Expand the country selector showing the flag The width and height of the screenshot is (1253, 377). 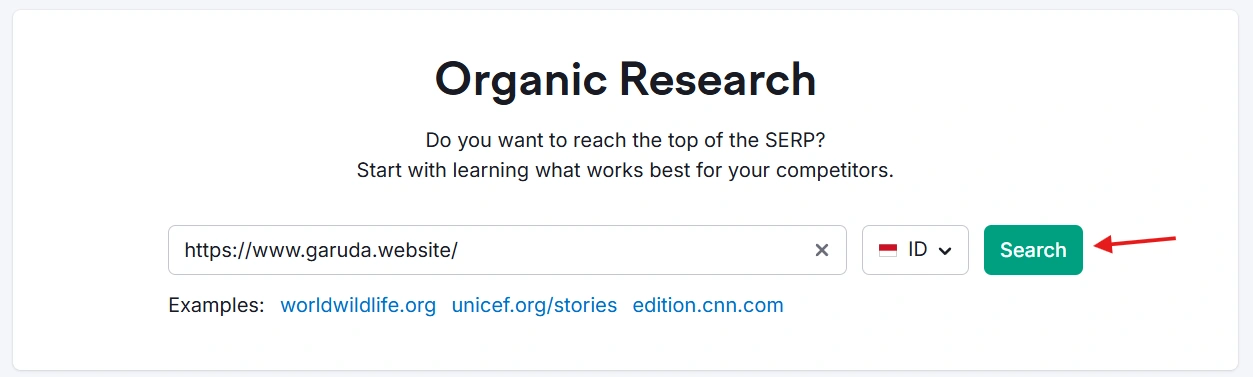tap(915, 250)
